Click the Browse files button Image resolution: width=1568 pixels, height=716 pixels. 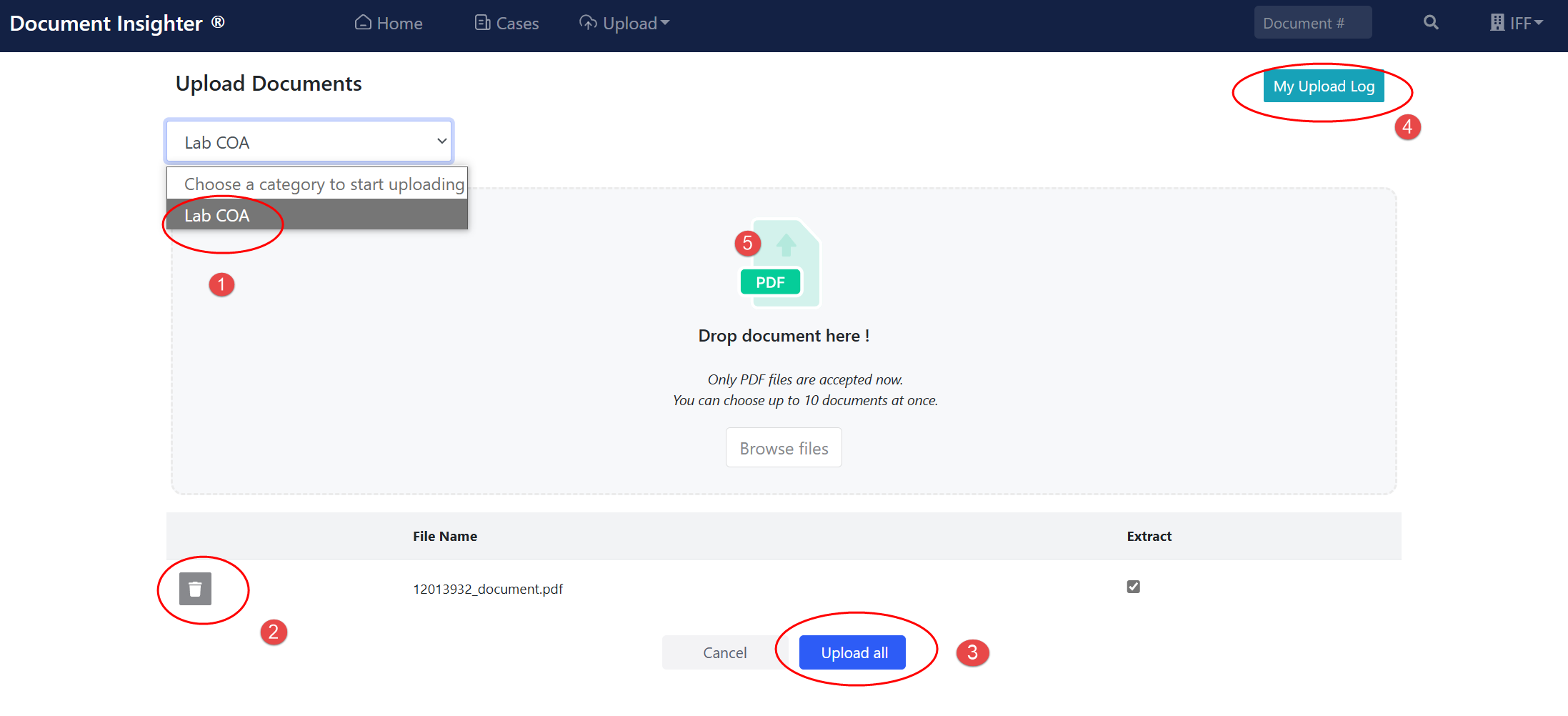coord(784,448)
